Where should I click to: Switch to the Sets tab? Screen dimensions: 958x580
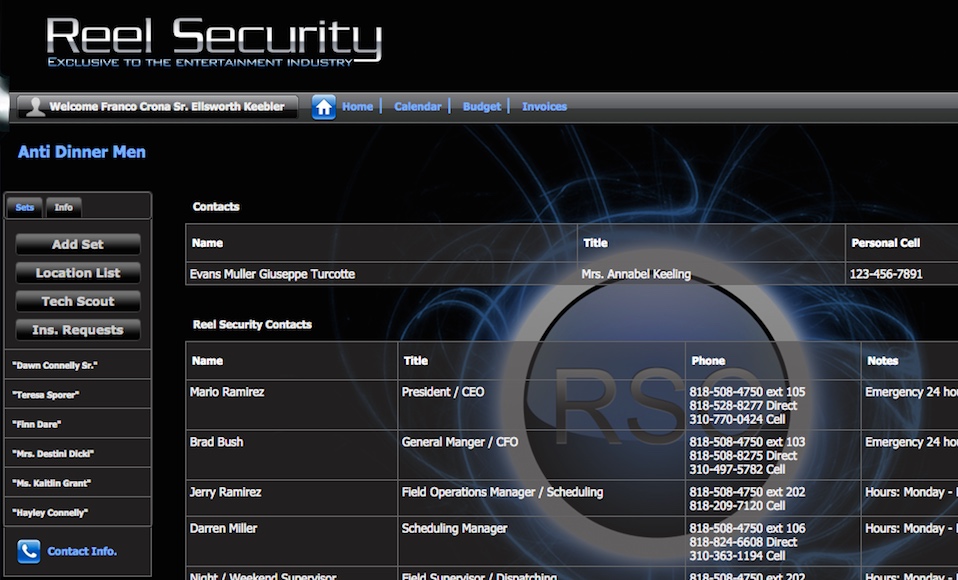click(24, 208)
